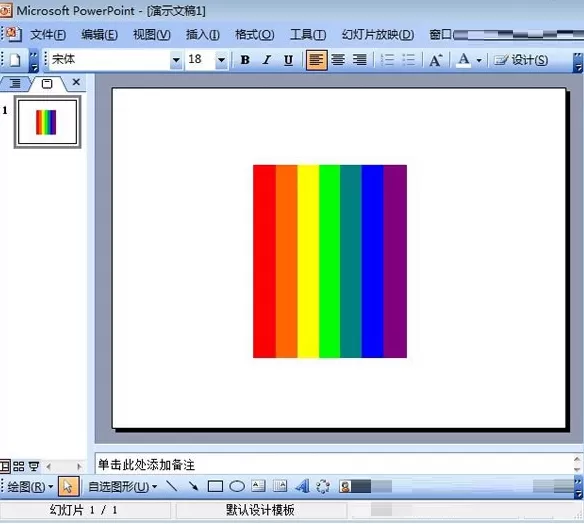Toggle numbered list
This screenshot has width=584, height=524.
(x=387, y=60)
